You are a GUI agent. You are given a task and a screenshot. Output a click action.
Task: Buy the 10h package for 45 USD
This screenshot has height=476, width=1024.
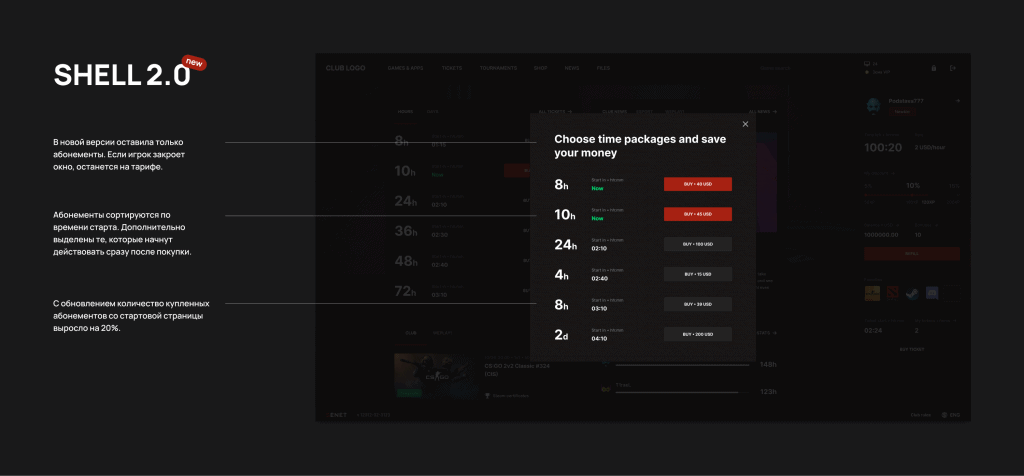697,214
